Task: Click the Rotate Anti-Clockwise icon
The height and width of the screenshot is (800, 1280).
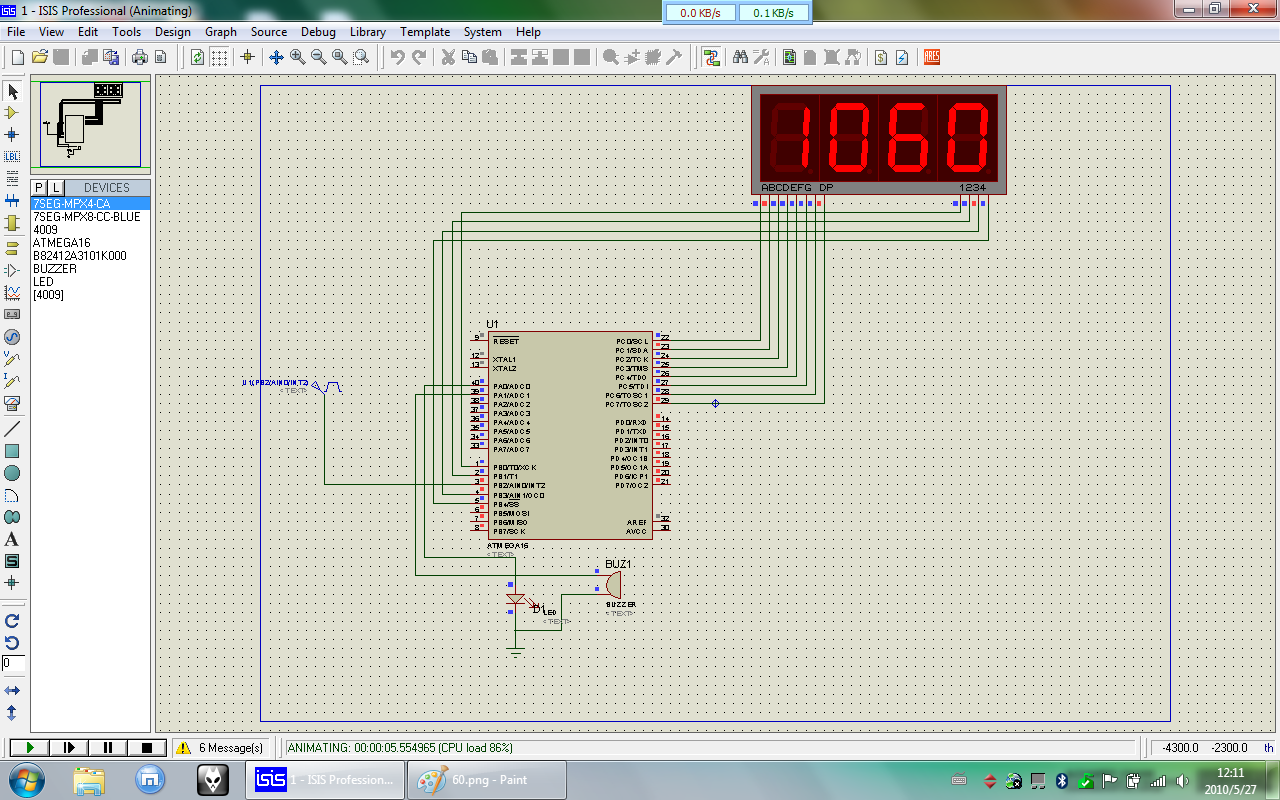Action: pos(12,642)
